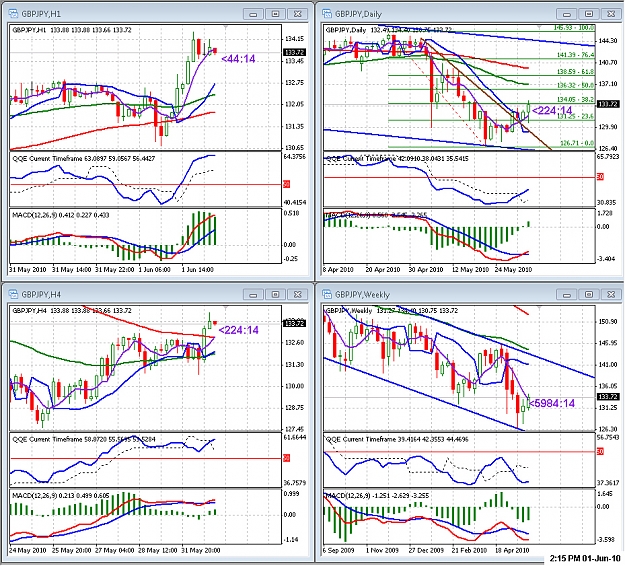The height and width of the screenshot is (566, 625).
Task: Click the Weekly MACD(12,26,9) indicator label
Action: (x=377, y=496)
